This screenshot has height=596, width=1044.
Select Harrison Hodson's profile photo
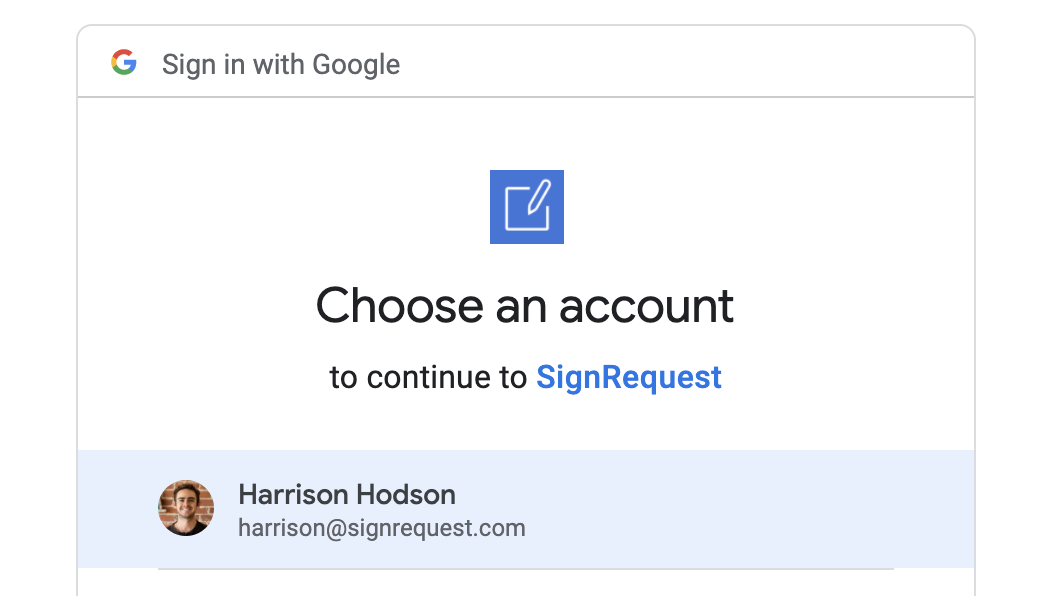click(186, 508)
